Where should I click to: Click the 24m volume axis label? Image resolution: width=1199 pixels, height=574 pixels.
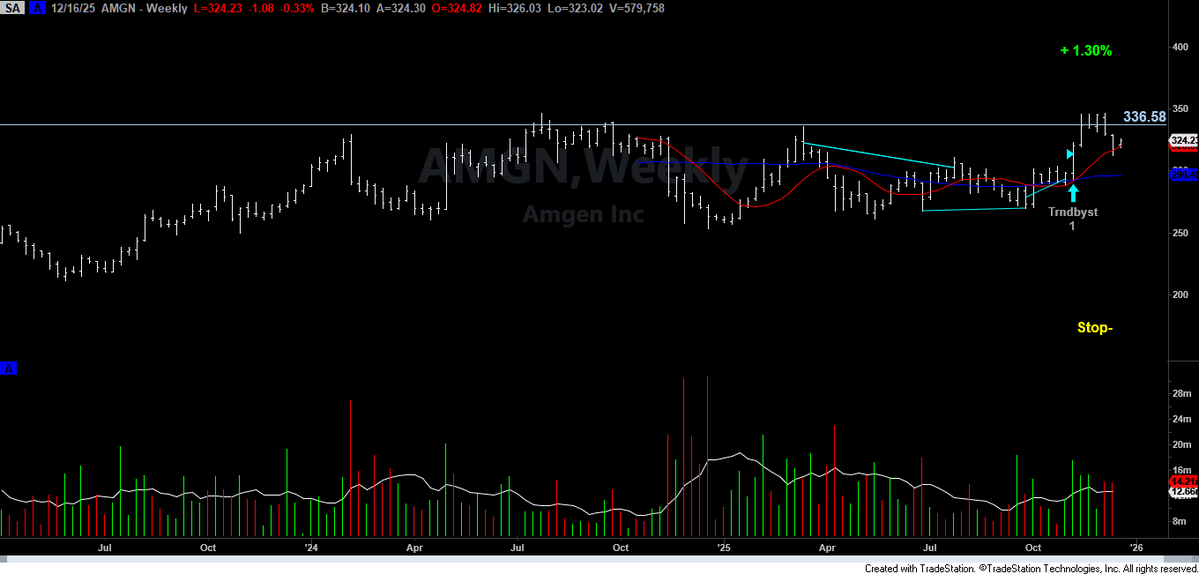(1181, 419)
